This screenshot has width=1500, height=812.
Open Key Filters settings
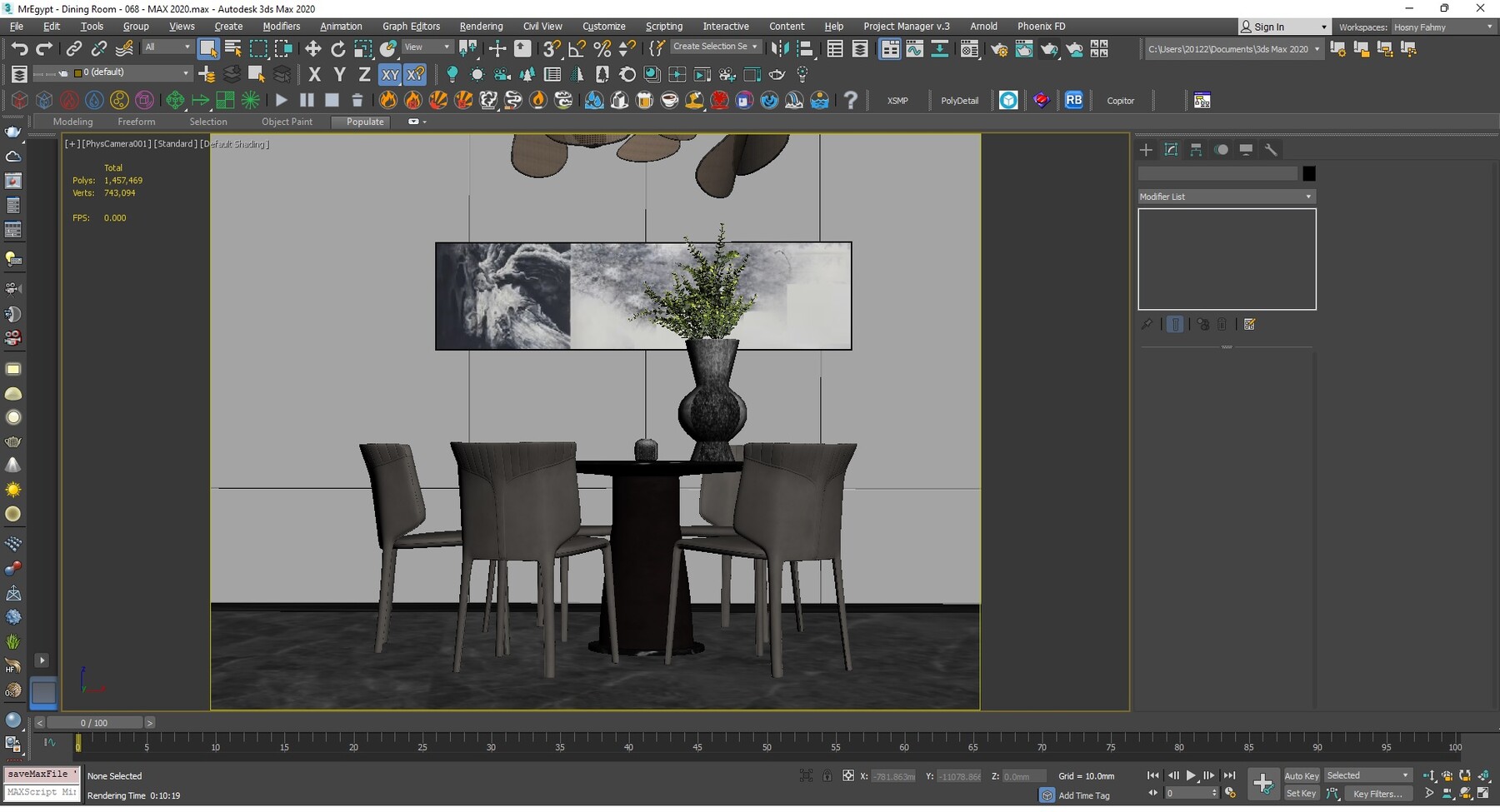point(1379,793)
